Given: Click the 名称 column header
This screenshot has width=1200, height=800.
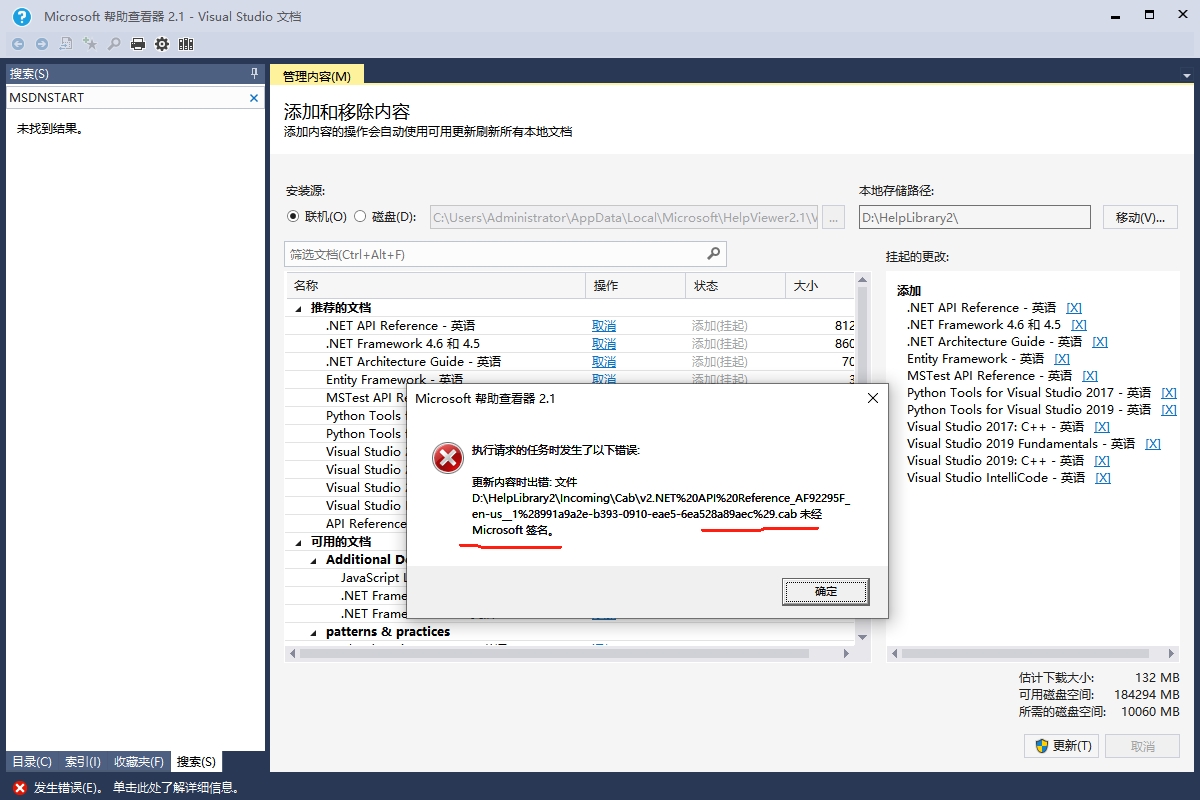Looking at the screenshot, I should tap(435, 286).
